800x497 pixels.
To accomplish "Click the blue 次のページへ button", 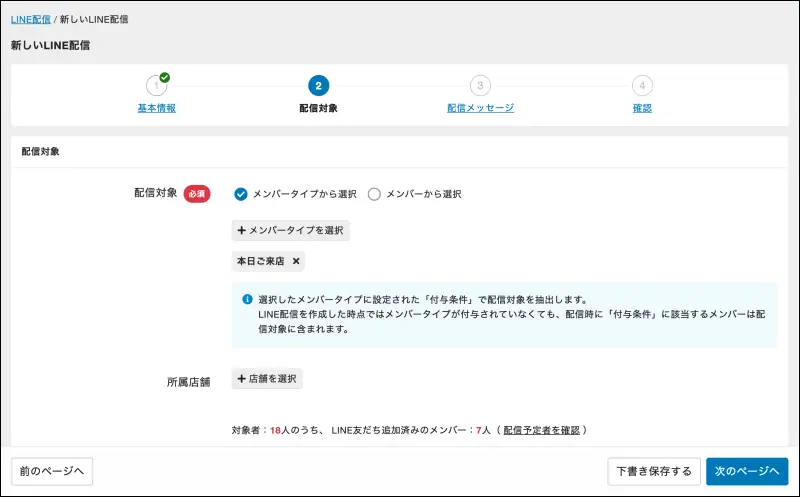I will point(747,471).
